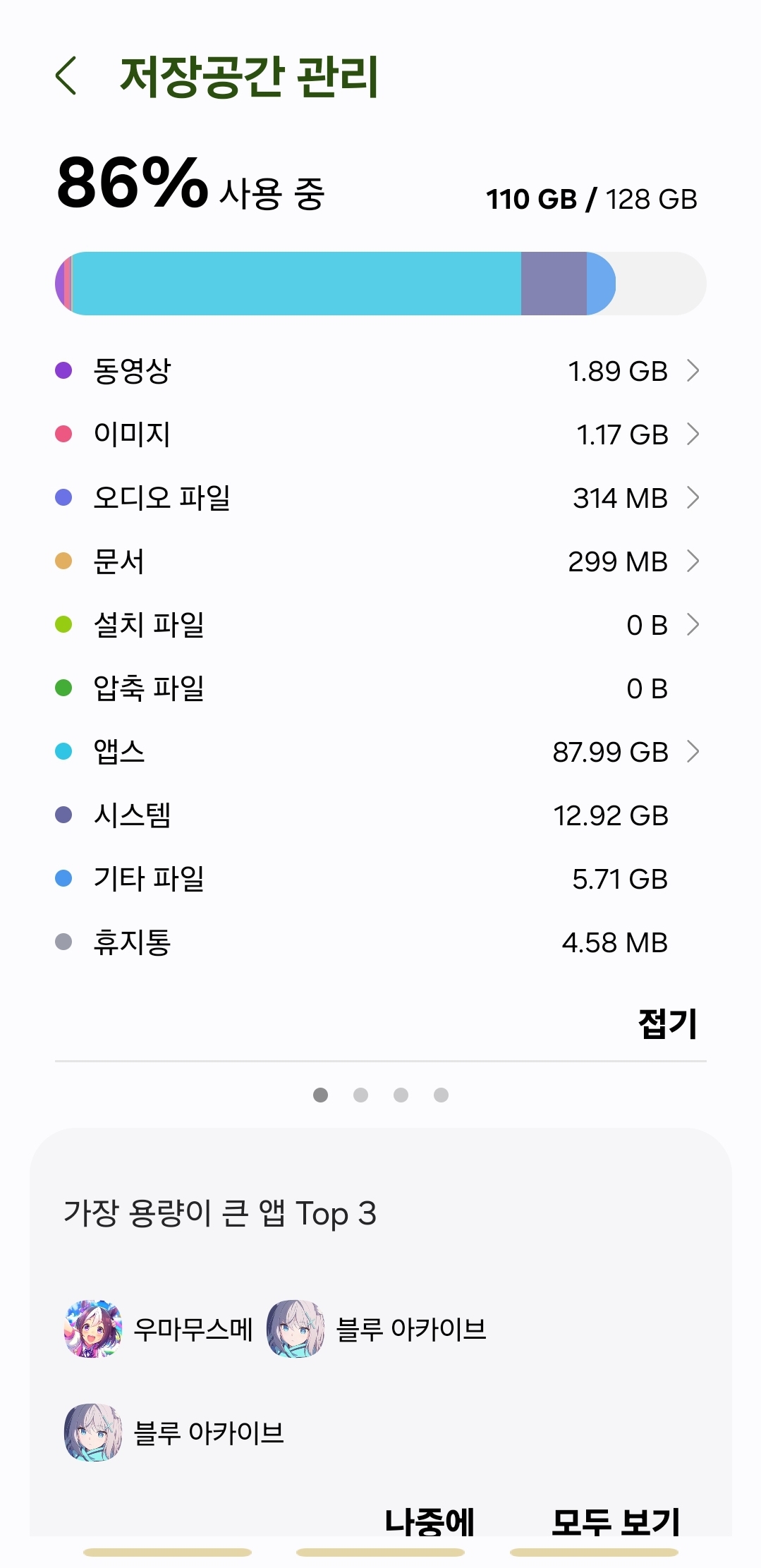Jump to the last page indicator dot

[x=441, y=1095]
